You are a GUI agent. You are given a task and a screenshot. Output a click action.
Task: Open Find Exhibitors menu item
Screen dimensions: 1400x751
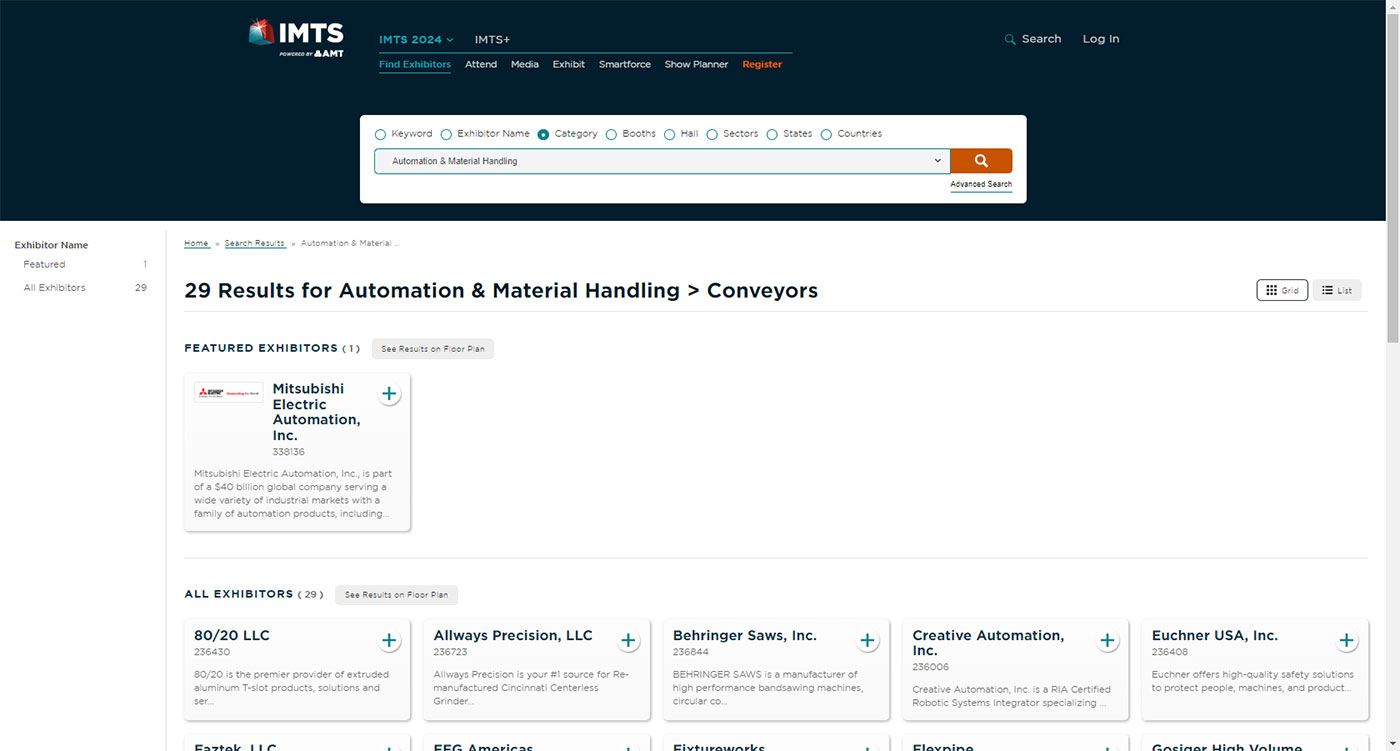click(415, 64)
